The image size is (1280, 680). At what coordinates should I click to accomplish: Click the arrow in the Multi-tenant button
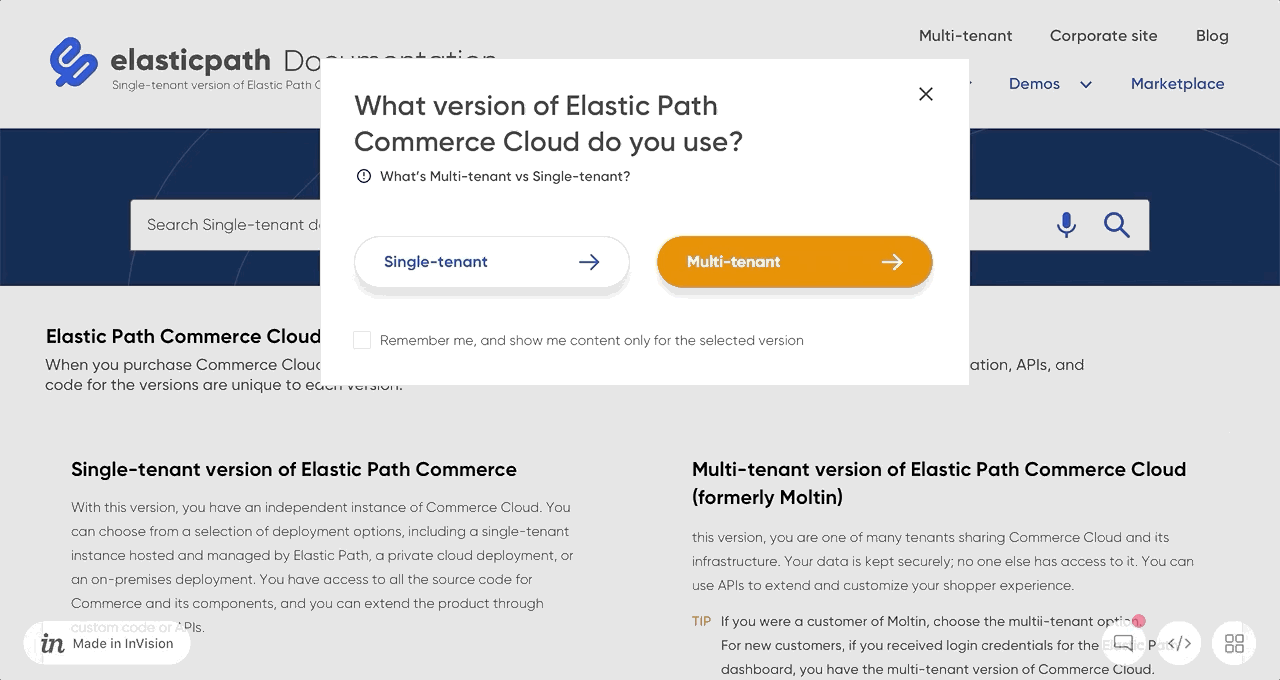[892, 262]
